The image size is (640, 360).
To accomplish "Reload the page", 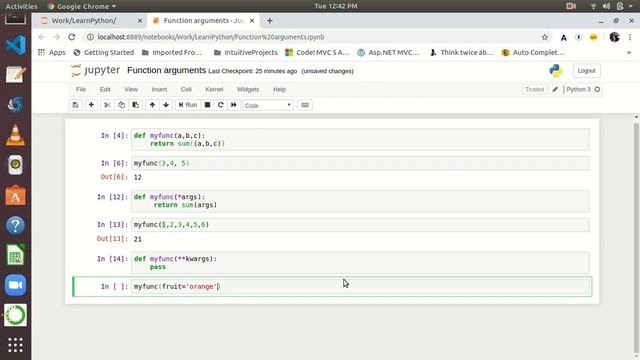I will tap(72, 37).
